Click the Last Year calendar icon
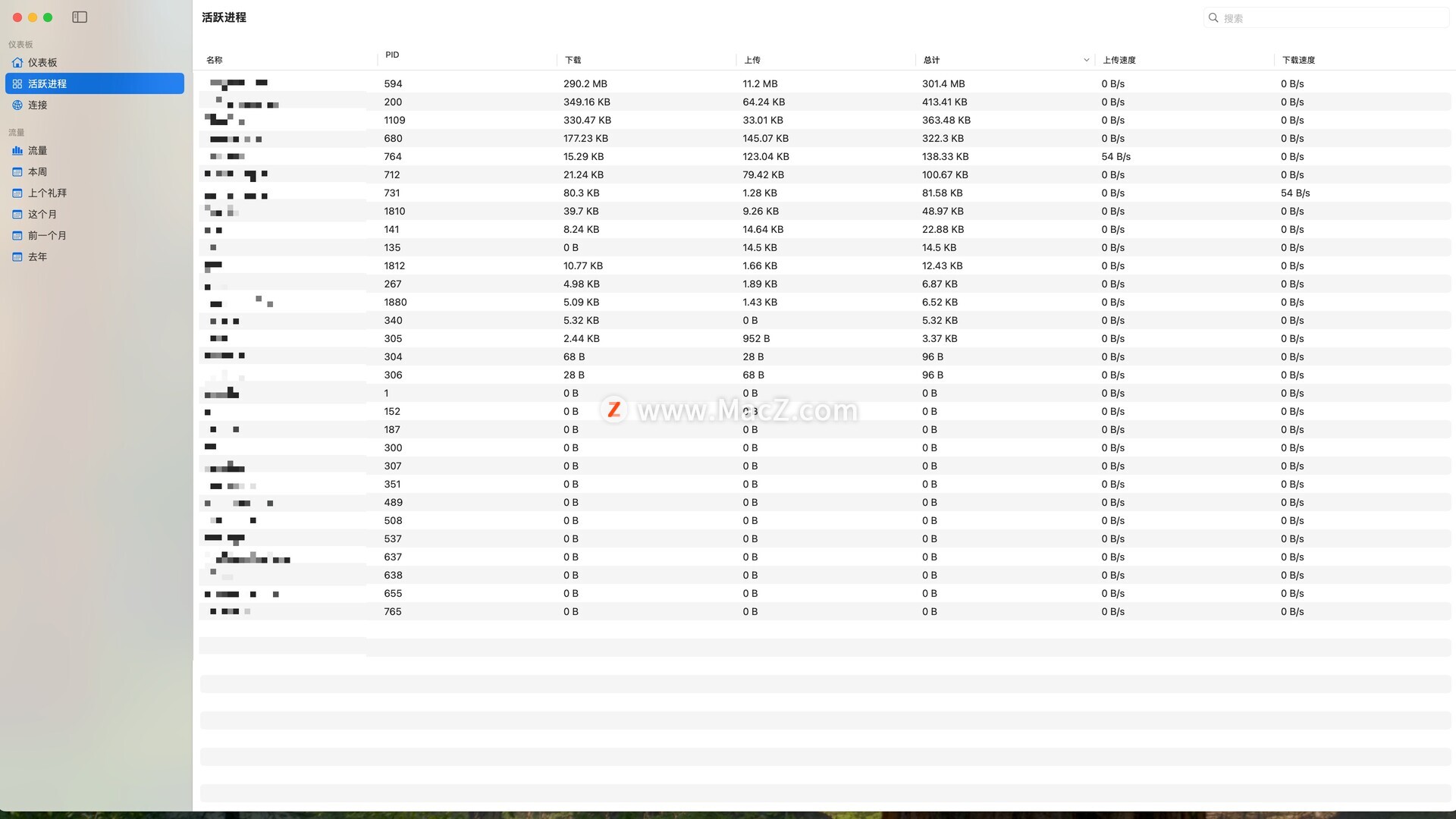 [17, 256]
